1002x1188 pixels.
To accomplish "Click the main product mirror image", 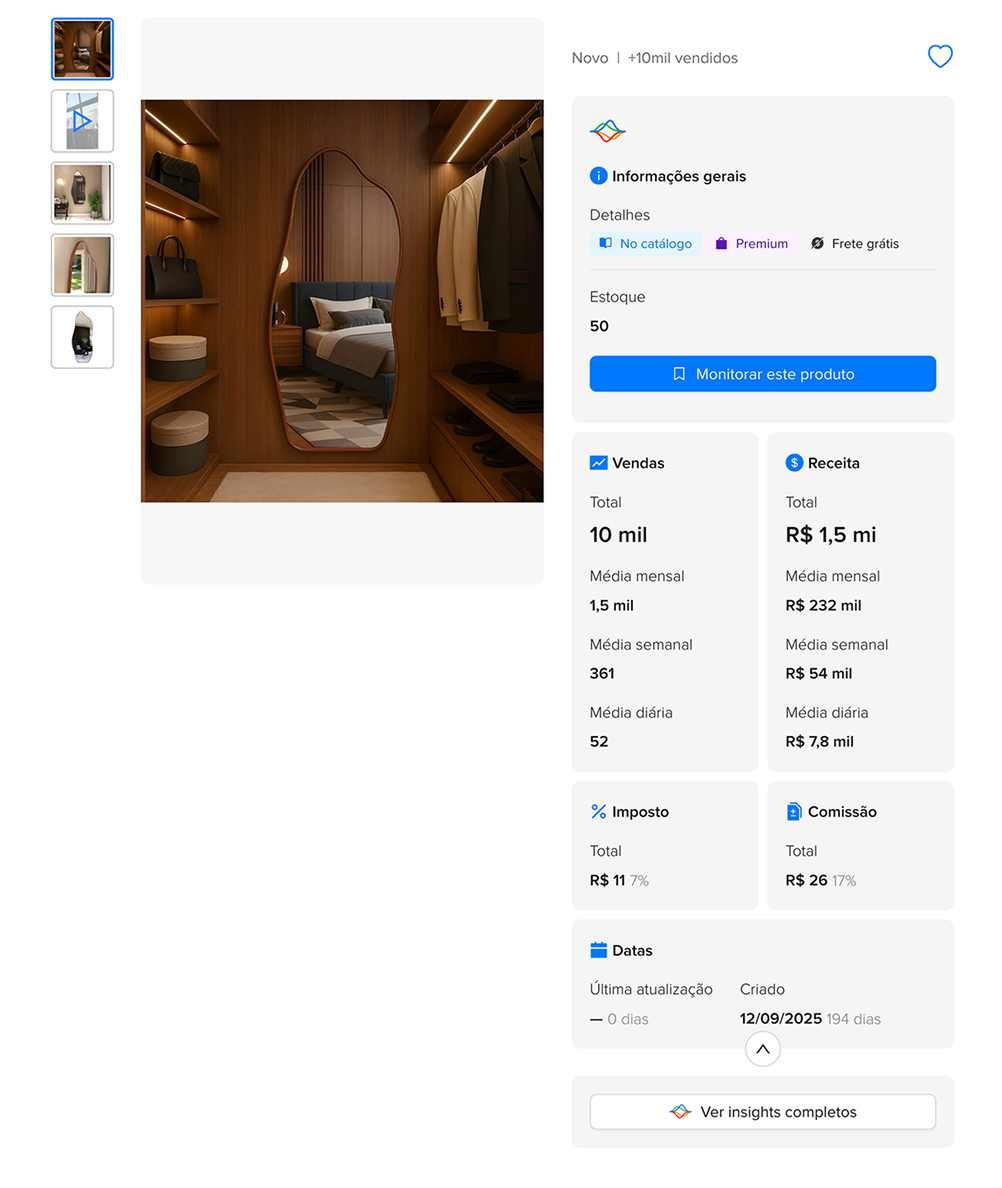I will pyautogui.click(x=342, y=301).
